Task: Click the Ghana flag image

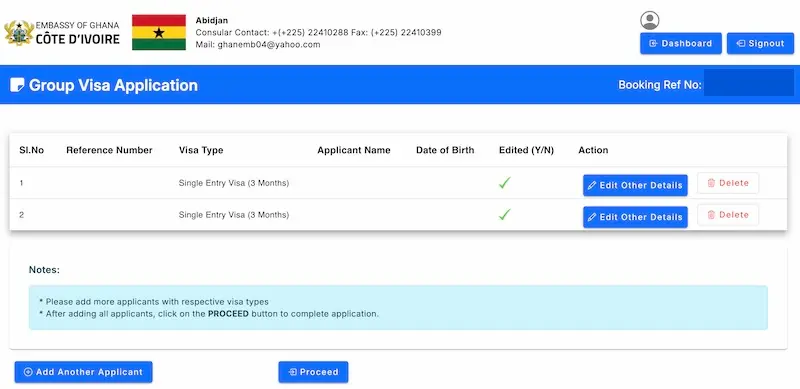Action: (x=159, y=32)
